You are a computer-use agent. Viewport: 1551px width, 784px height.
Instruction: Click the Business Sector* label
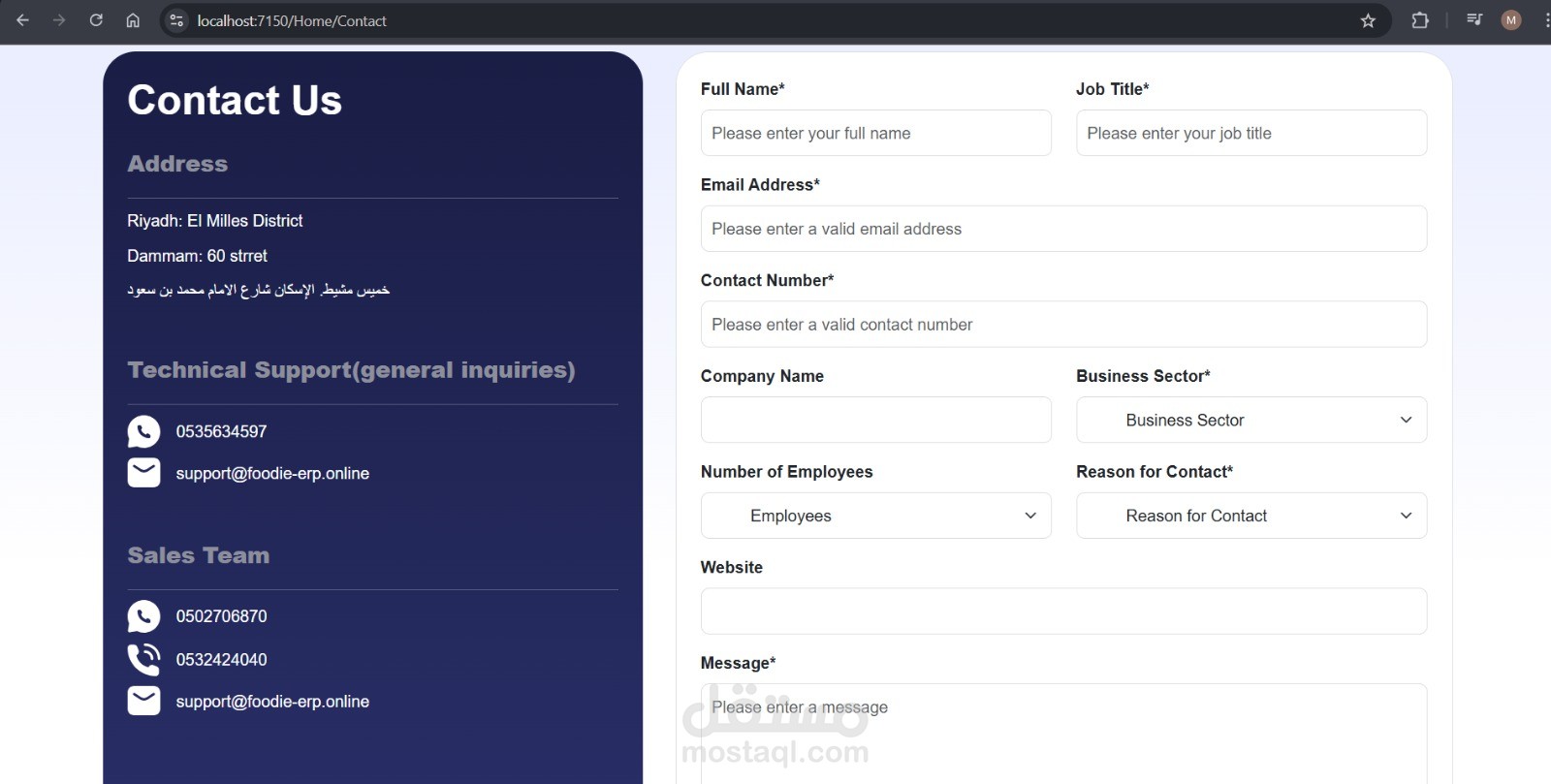coord(1143,376)
